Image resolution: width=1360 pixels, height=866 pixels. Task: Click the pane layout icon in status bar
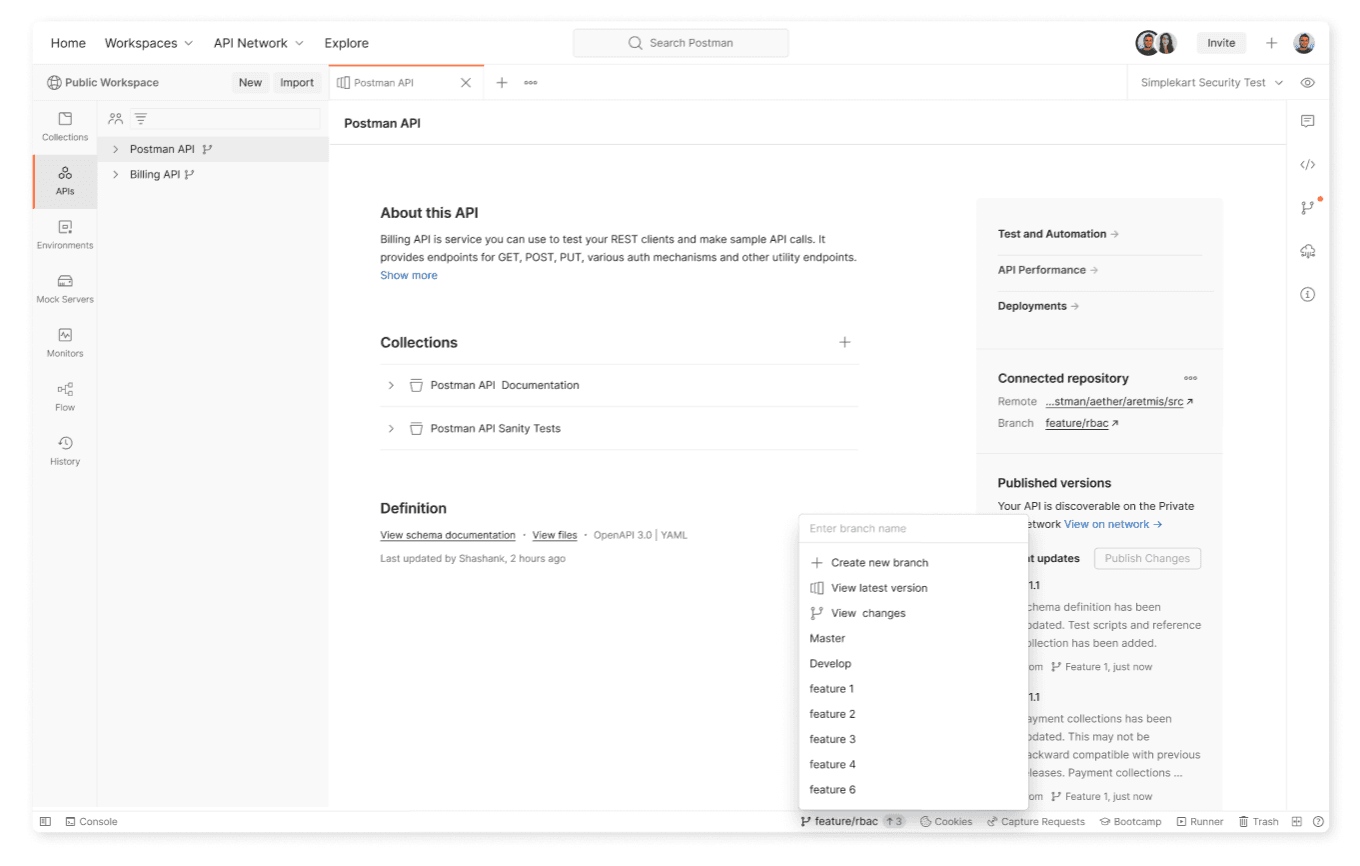click(x=1297, y=822)
